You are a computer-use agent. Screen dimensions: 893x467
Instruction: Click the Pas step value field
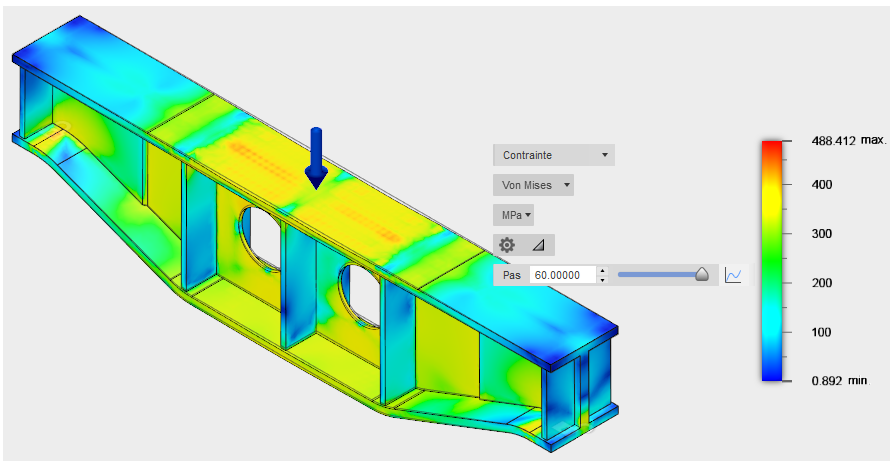pyautogui.click(x=563, y=275)
